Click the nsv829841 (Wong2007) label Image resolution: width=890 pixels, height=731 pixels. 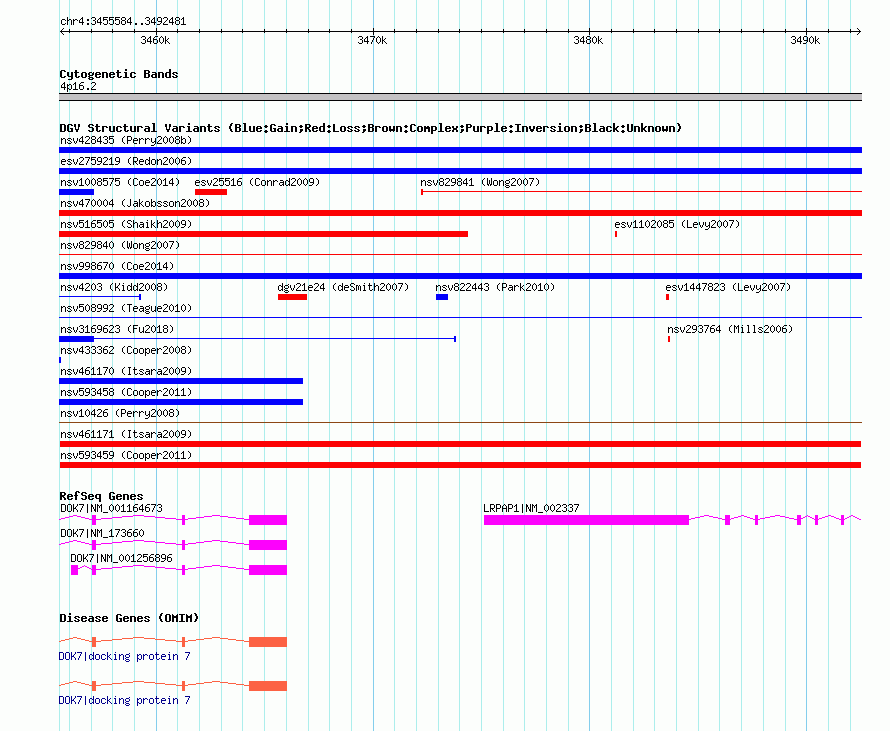480,182
